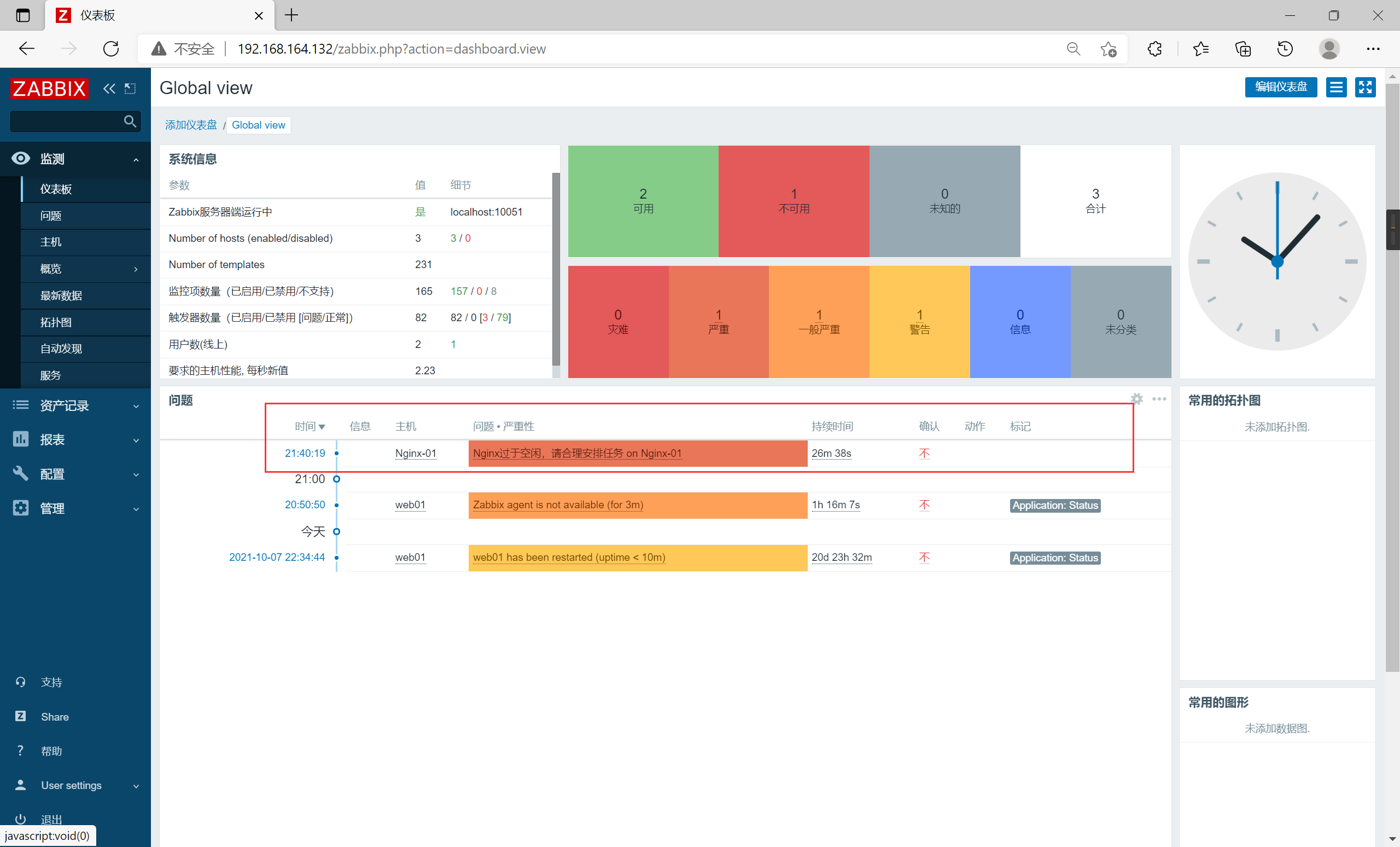This screenshot has width=1400, height=847.
Task: Enter kiosk fullscreen mode icon
Action: 1365,87
